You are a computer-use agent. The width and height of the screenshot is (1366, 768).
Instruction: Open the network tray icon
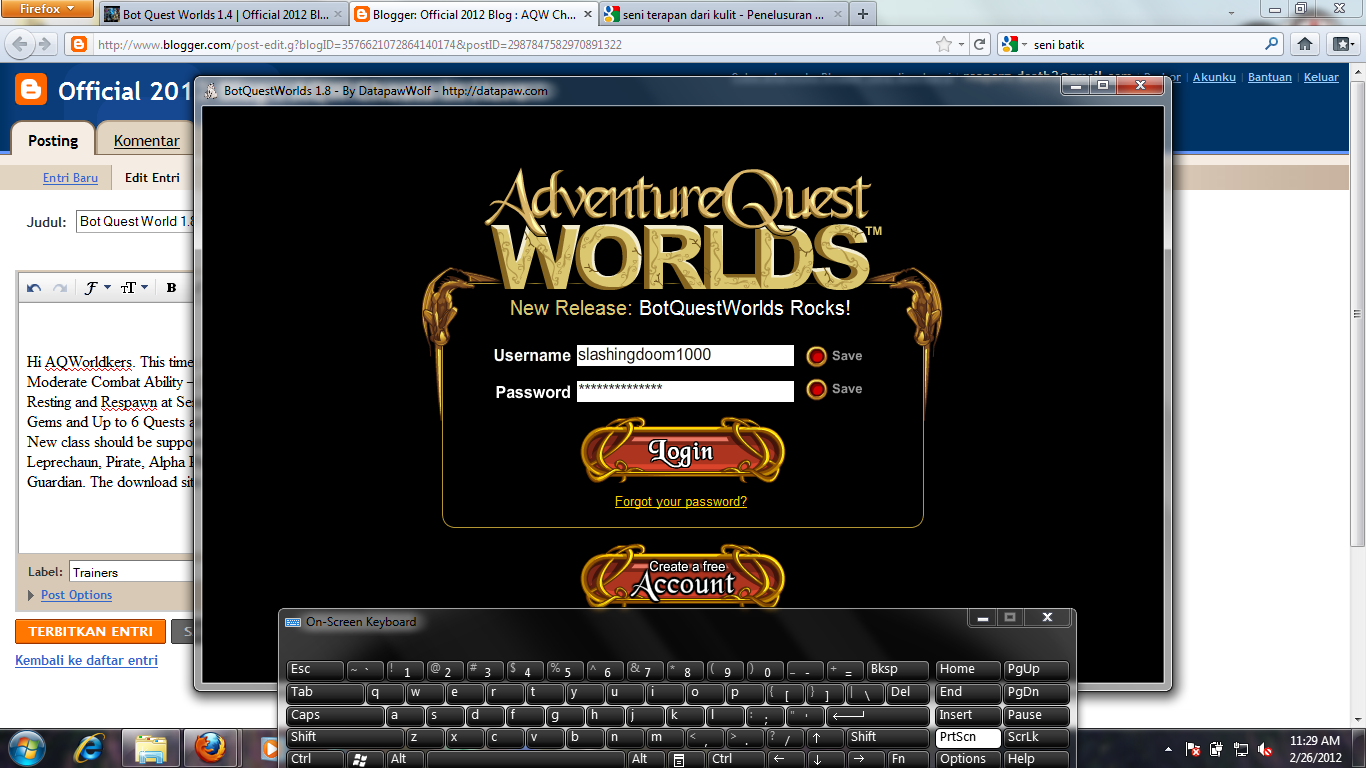pyautogui.click(x=1241, y=749)
